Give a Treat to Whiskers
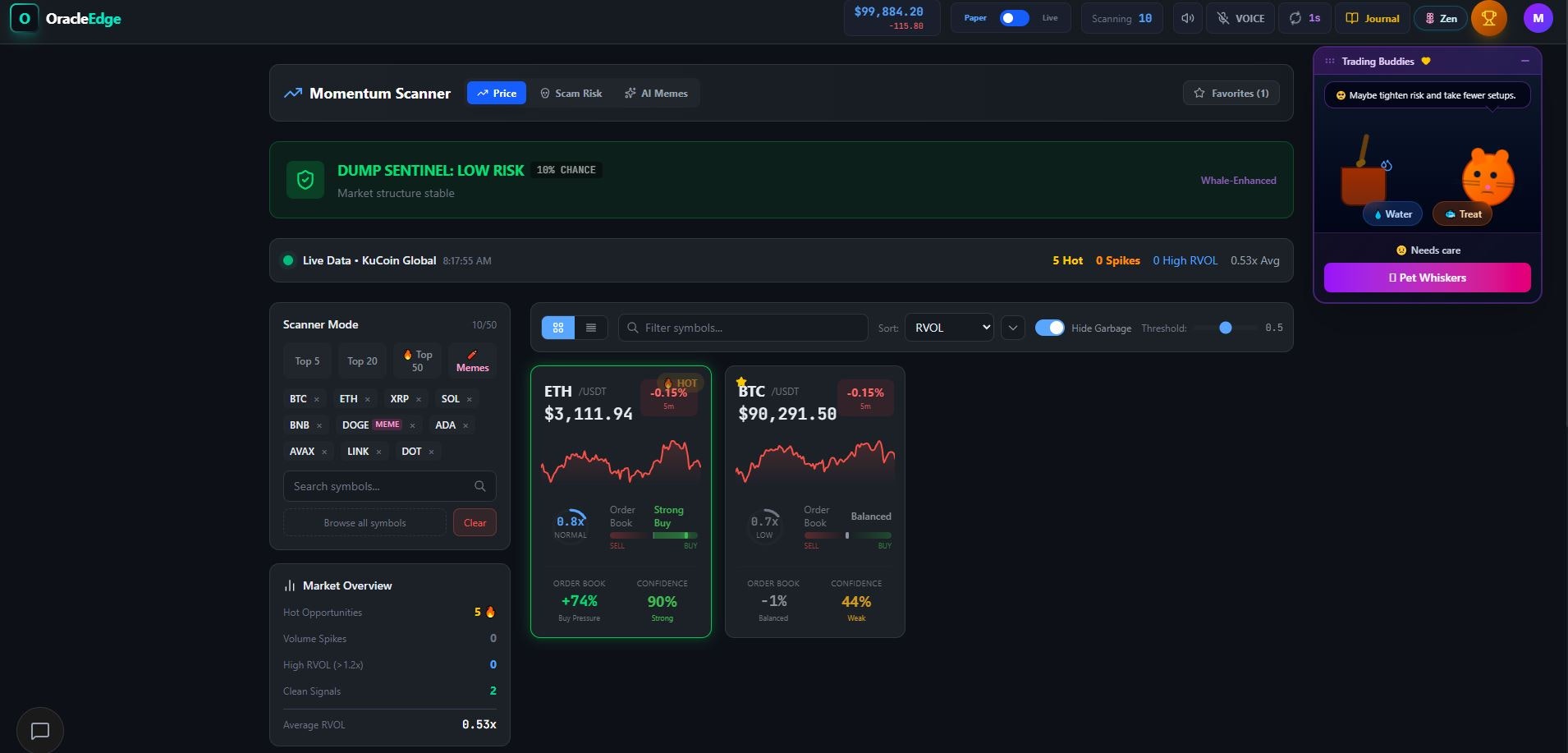The width and height of the screenshot is (1568, 753). click(1462, 214)
